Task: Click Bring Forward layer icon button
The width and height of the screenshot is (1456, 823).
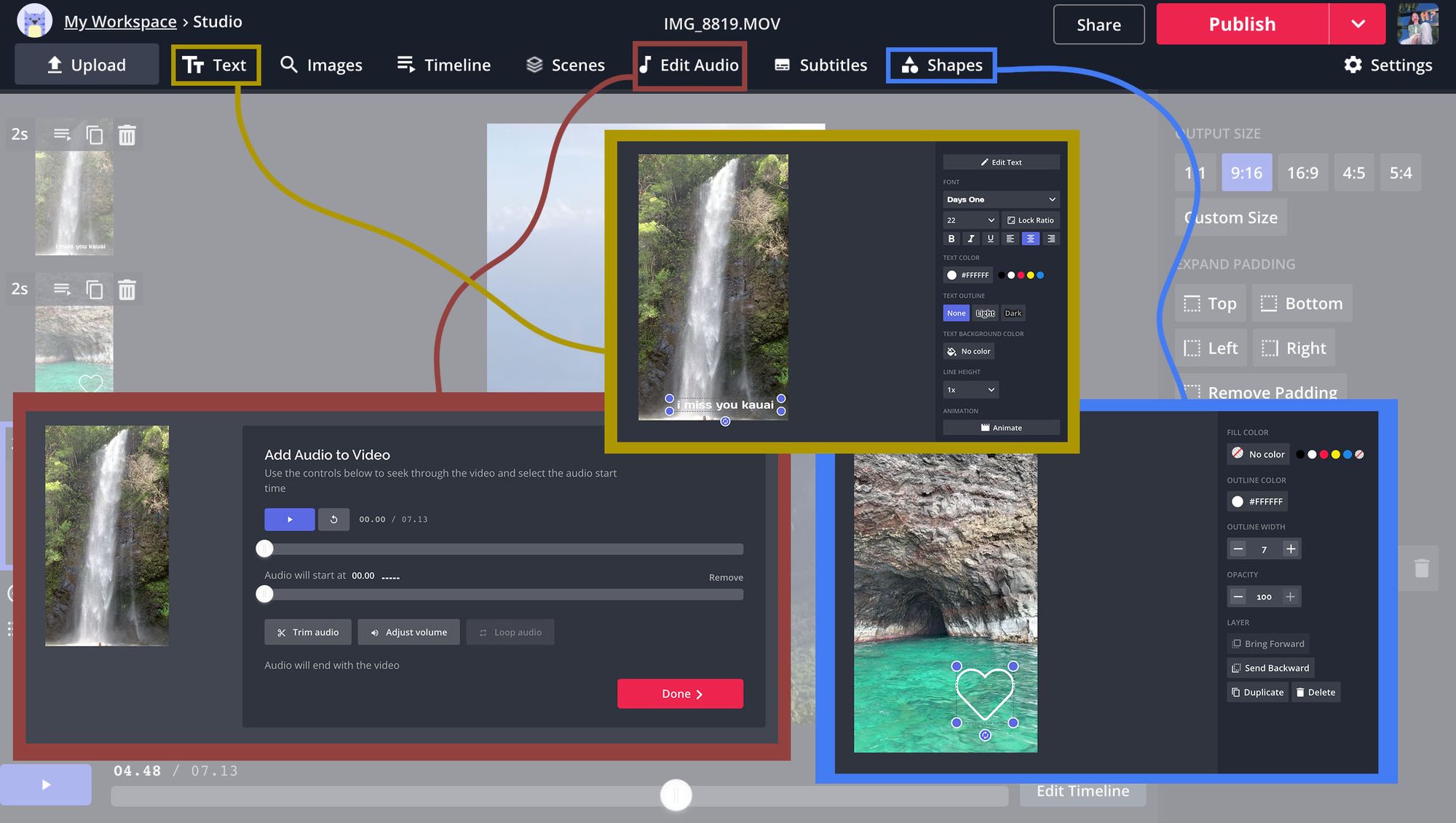Action: pos(1267,644)
